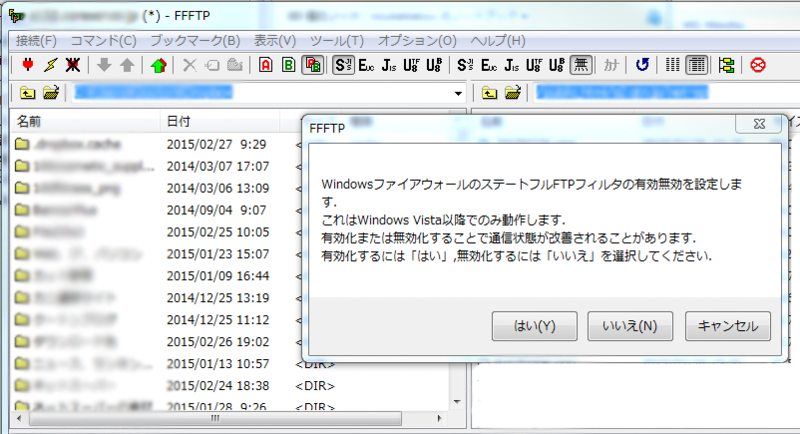Open the local path dropdown arrow
This screenshot has width=800, height=434.
pos(458,93)
